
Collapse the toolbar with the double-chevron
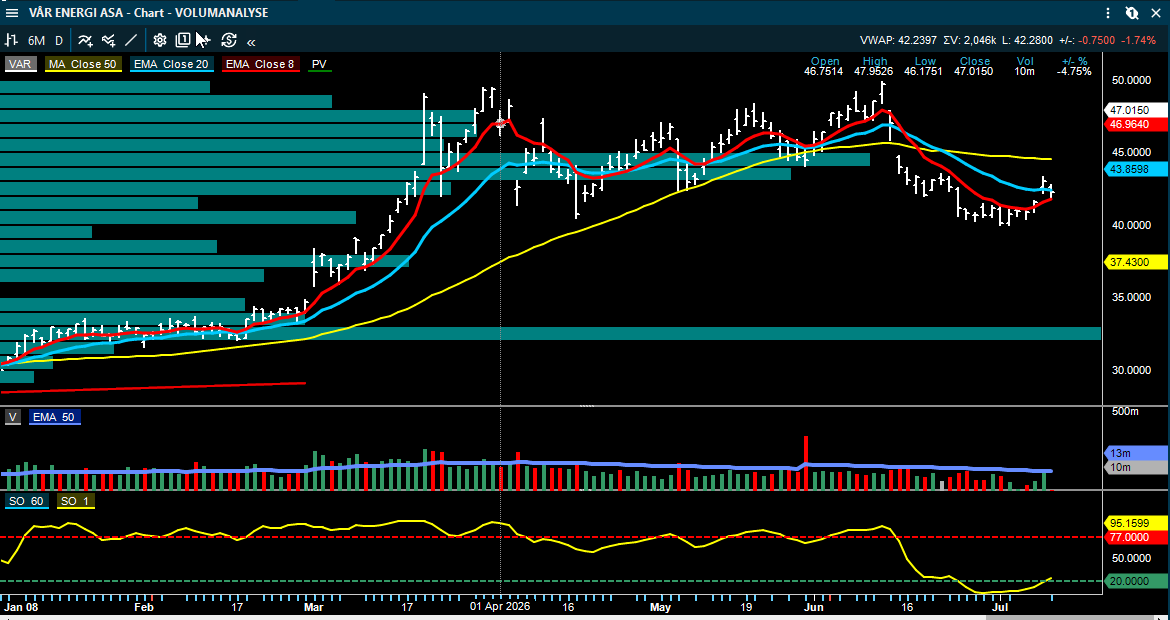(x=251, y=42)
